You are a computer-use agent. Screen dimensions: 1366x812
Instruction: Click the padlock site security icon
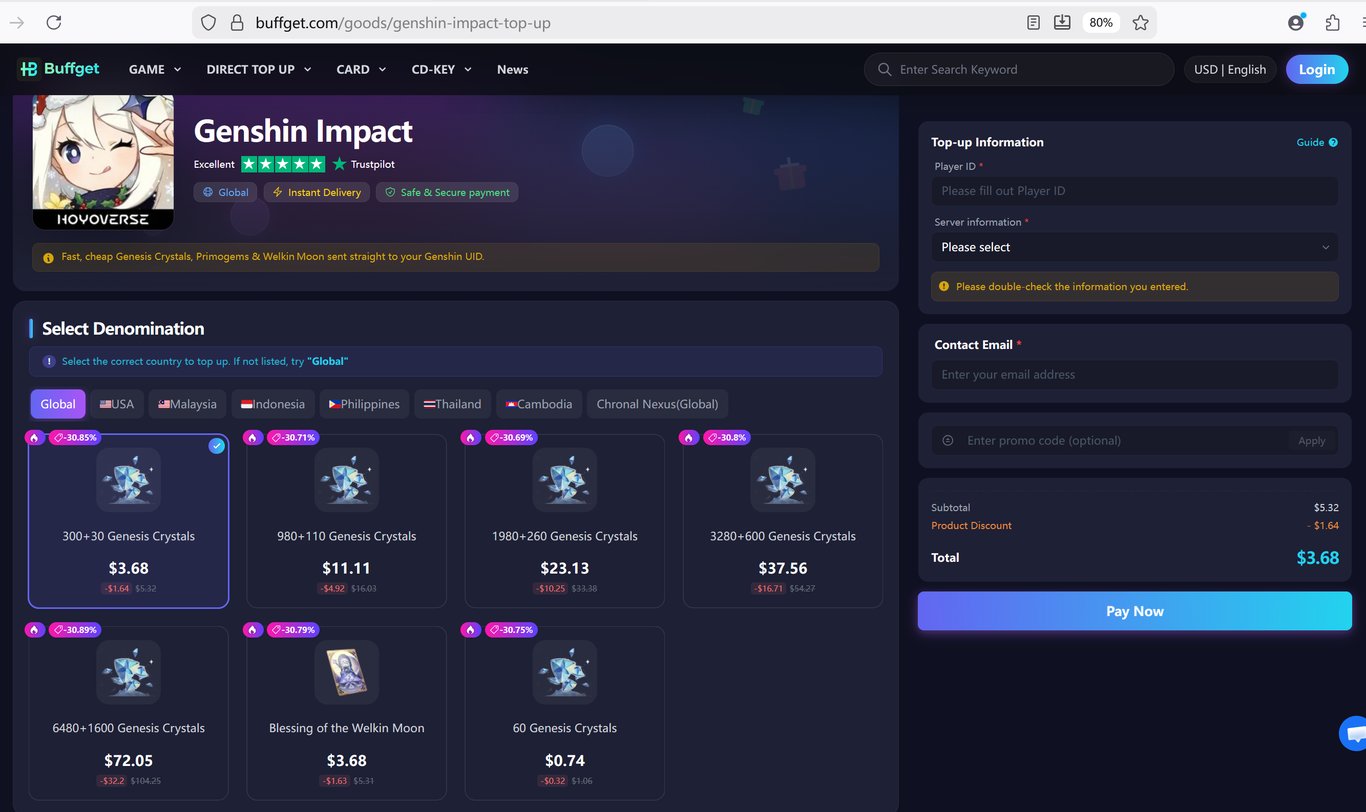[x=237, y=22]
